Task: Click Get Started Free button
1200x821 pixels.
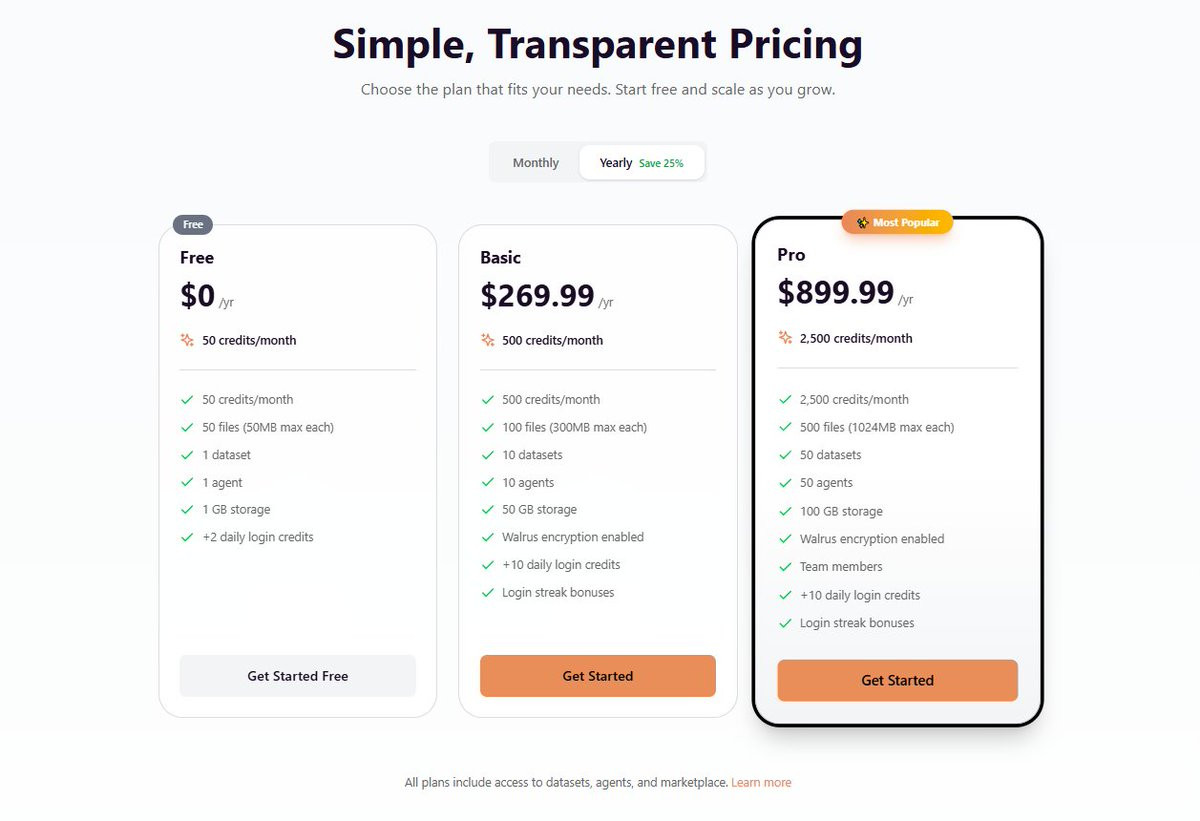Action: point(298,676)
